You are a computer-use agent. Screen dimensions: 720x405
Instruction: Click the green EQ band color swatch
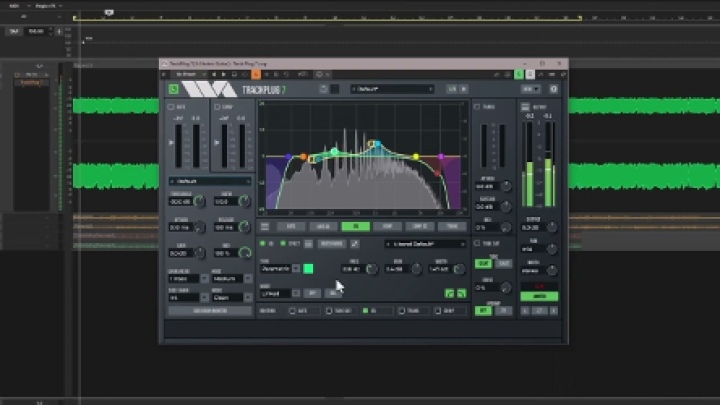(x=309, y=269)
